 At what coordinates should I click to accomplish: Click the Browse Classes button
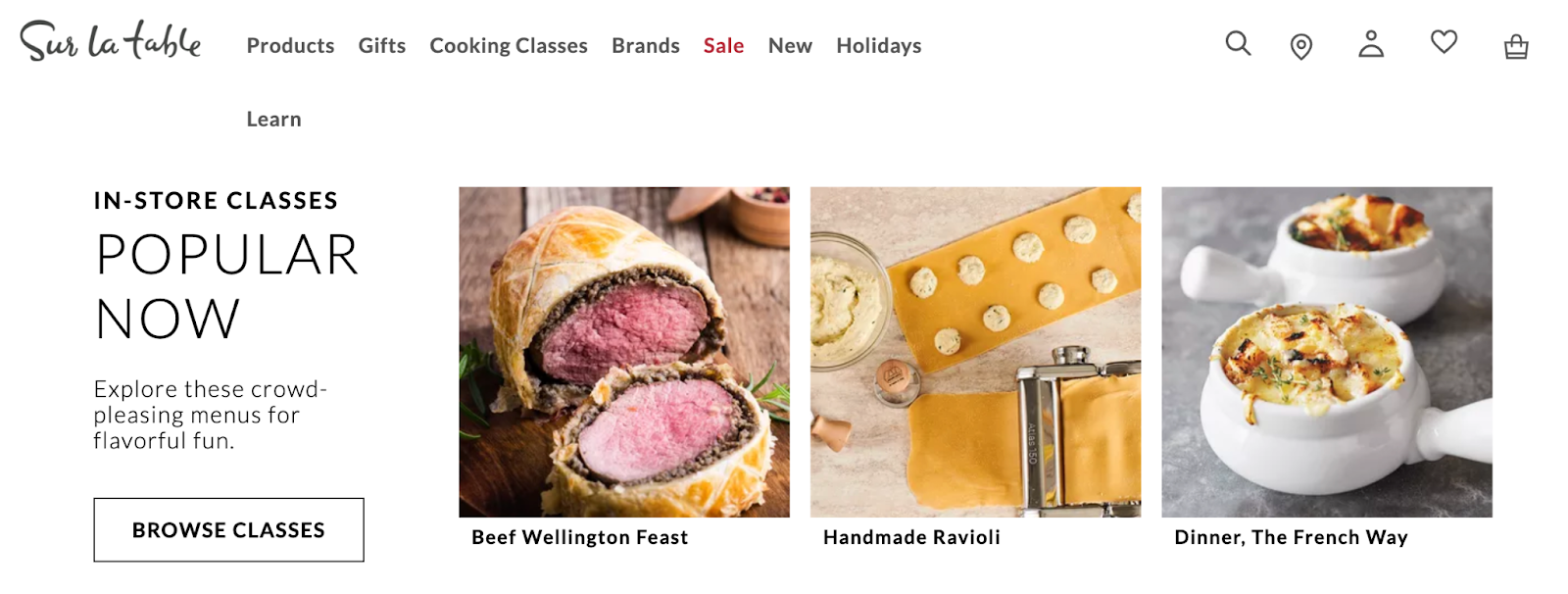[x=228, y=530]
